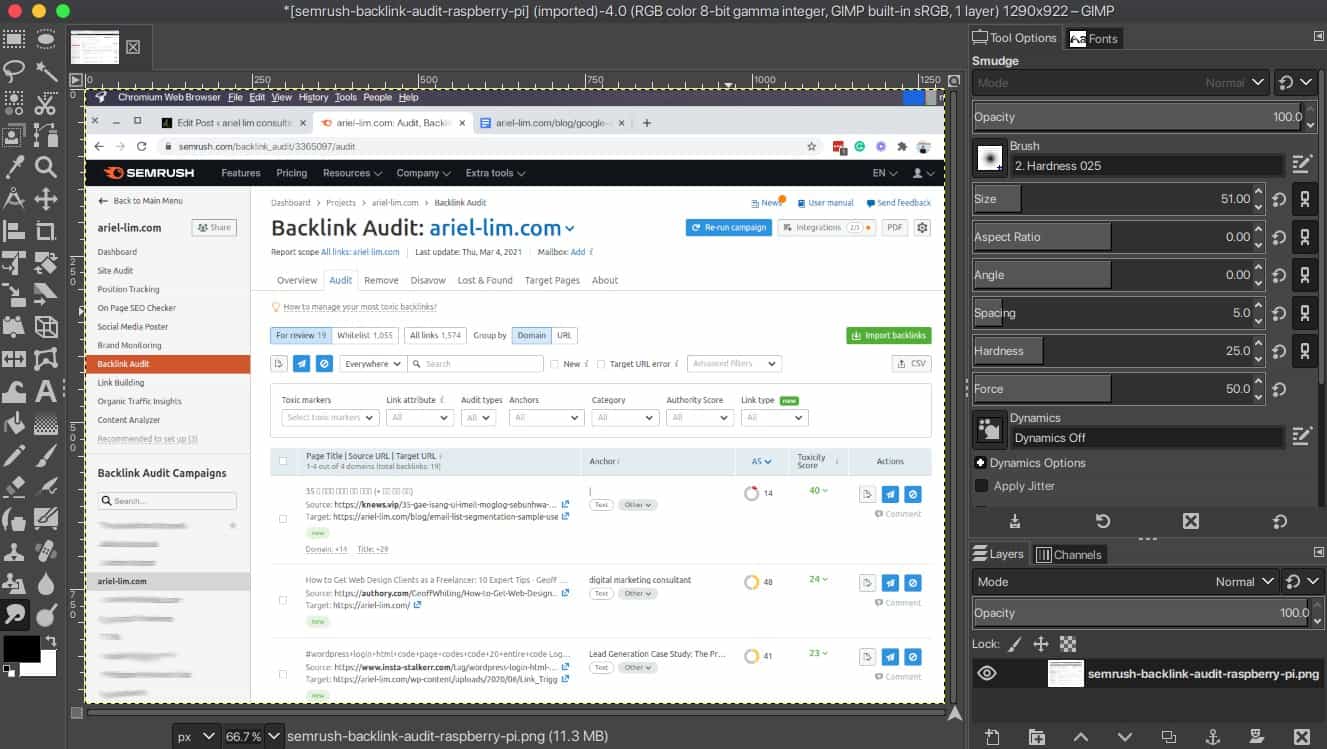1327x749 pixels.
Task: Open the unit px dropdown in status bar
Action: point(196,736)
